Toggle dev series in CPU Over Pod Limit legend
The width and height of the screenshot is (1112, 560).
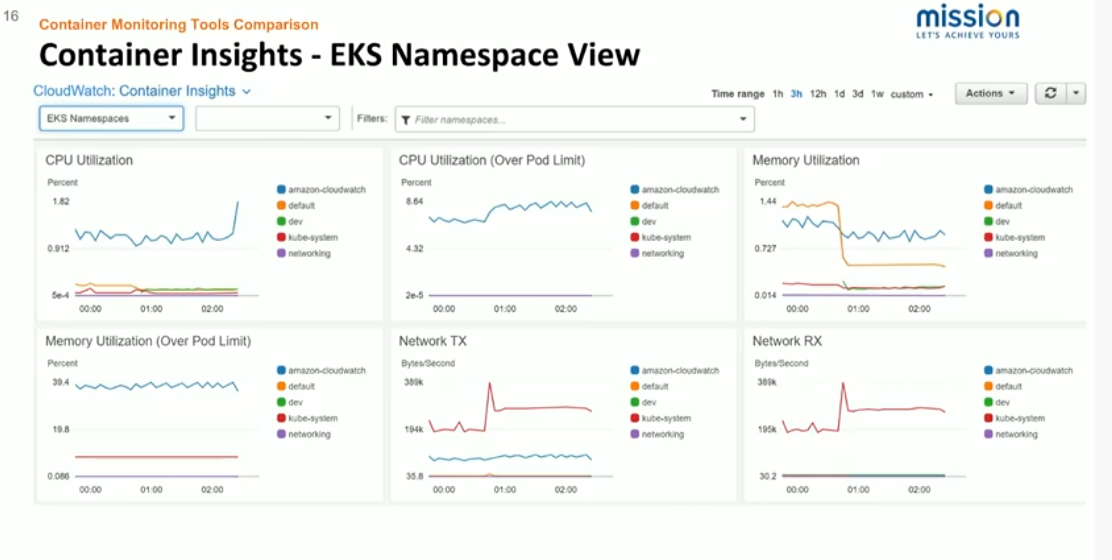(x=648, y=221)
